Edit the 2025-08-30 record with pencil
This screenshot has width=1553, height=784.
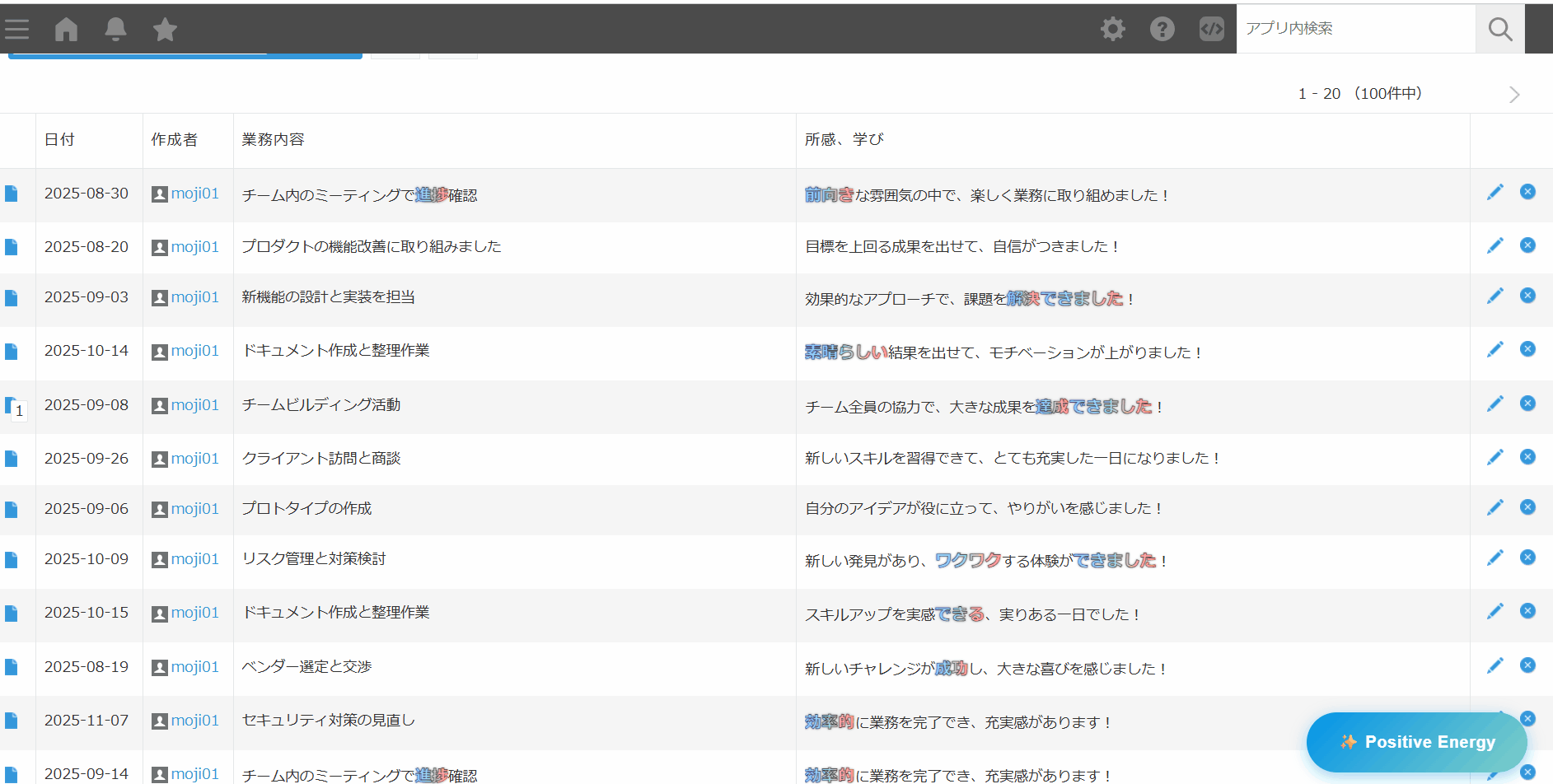(x=1495, y=192)
